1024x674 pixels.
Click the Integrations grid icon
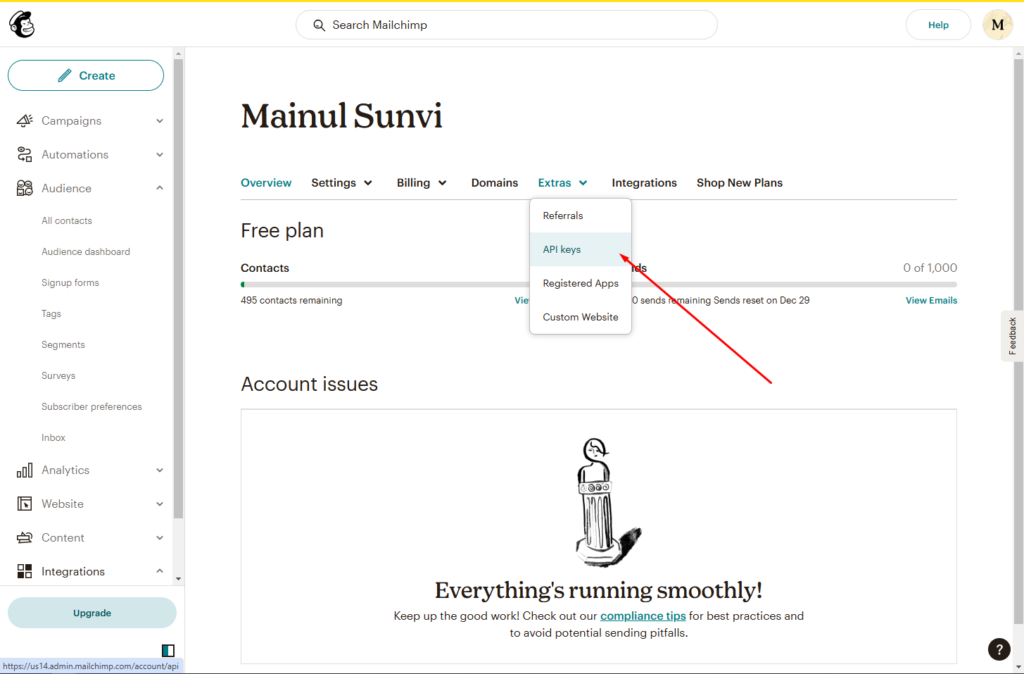tap(24, 571)
